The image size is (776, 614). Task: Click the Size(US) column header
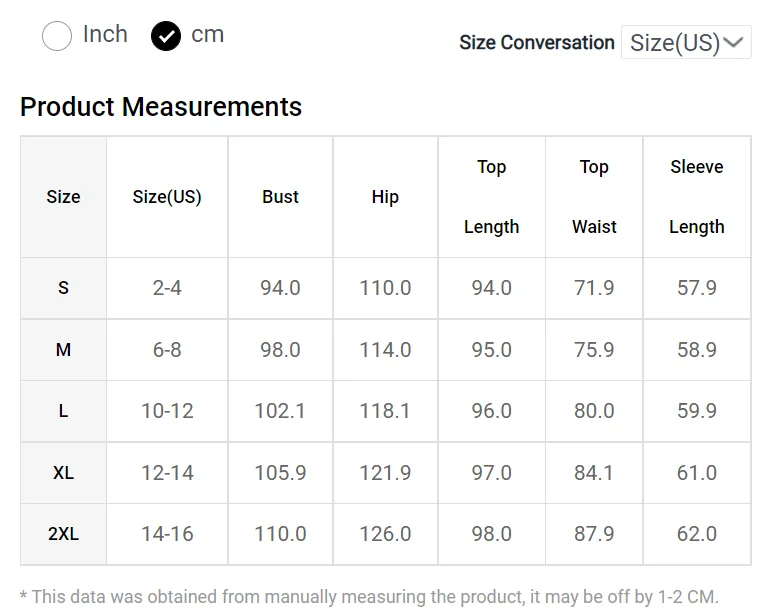coord(167,197)
